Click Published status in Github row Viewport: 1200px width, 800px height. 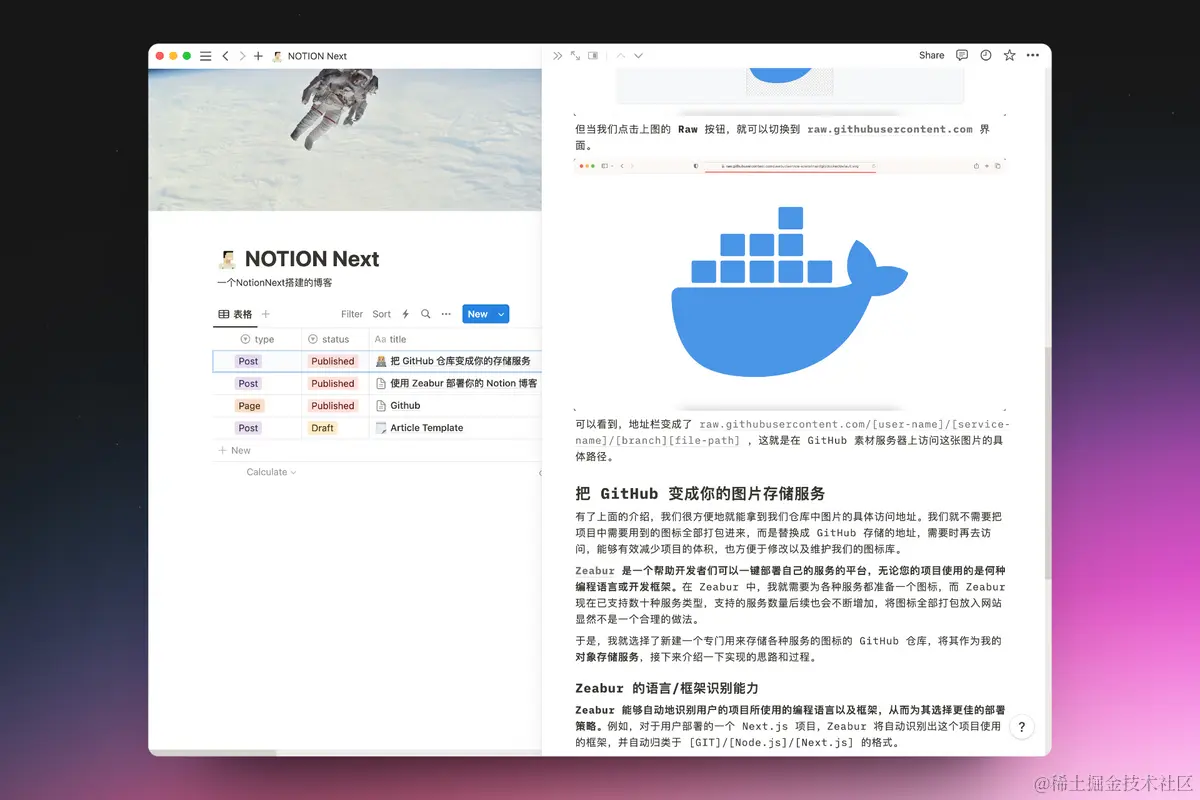click(x=333, y=406)
